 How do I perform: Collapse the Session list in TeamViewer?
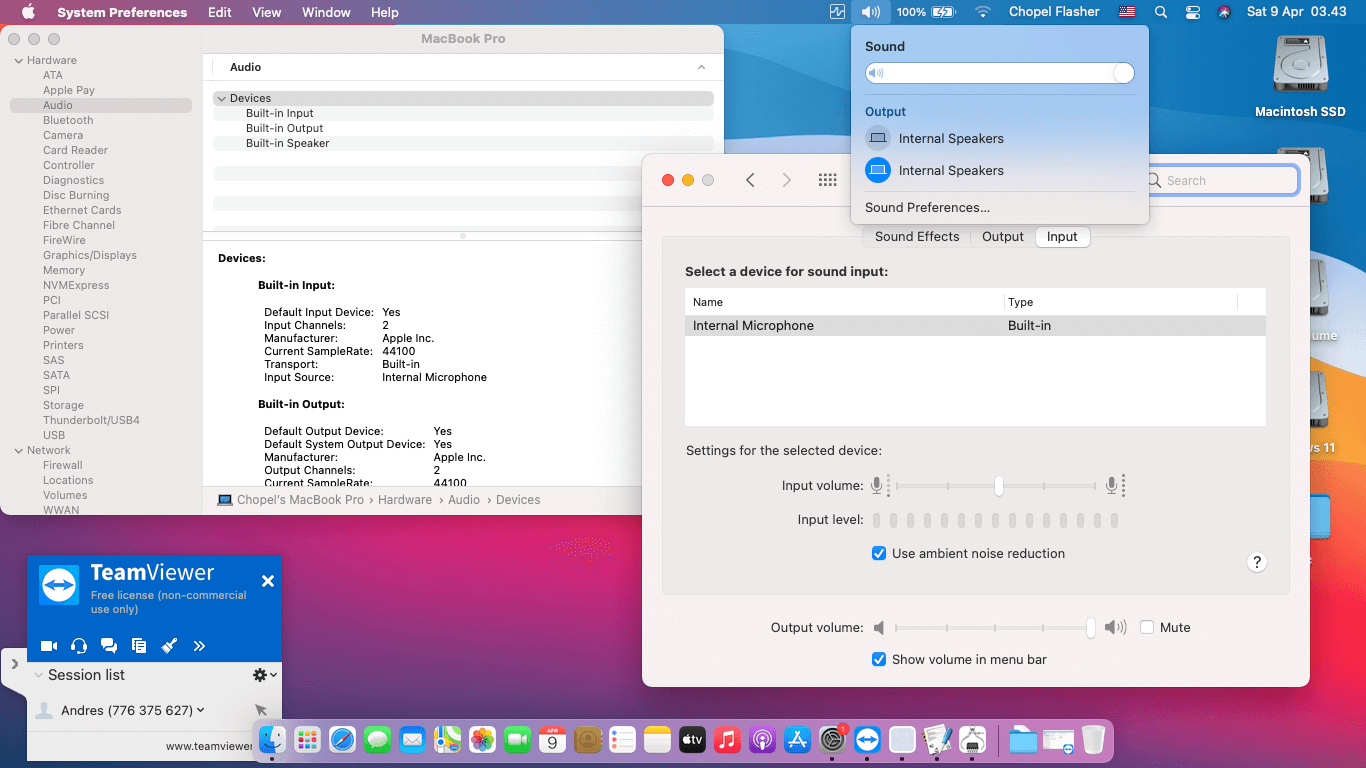pos(39,675)
